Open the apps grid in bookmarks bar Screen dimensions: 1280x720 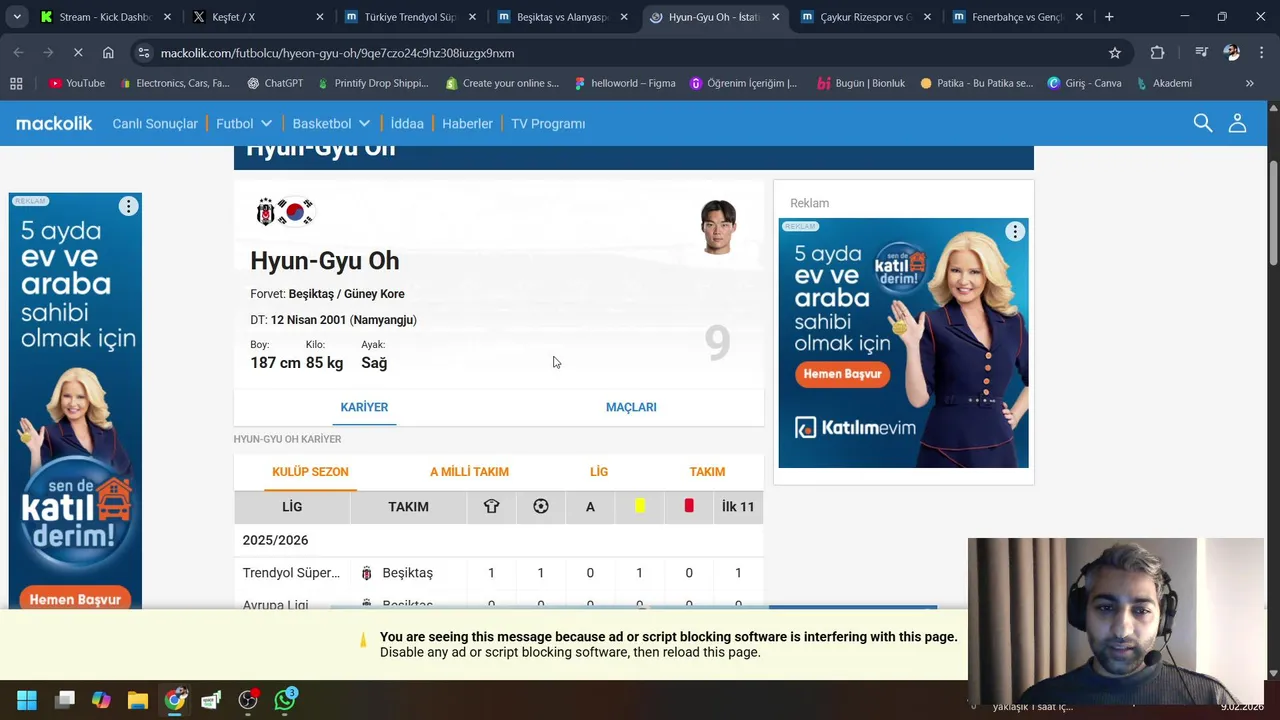click(16, 83)
